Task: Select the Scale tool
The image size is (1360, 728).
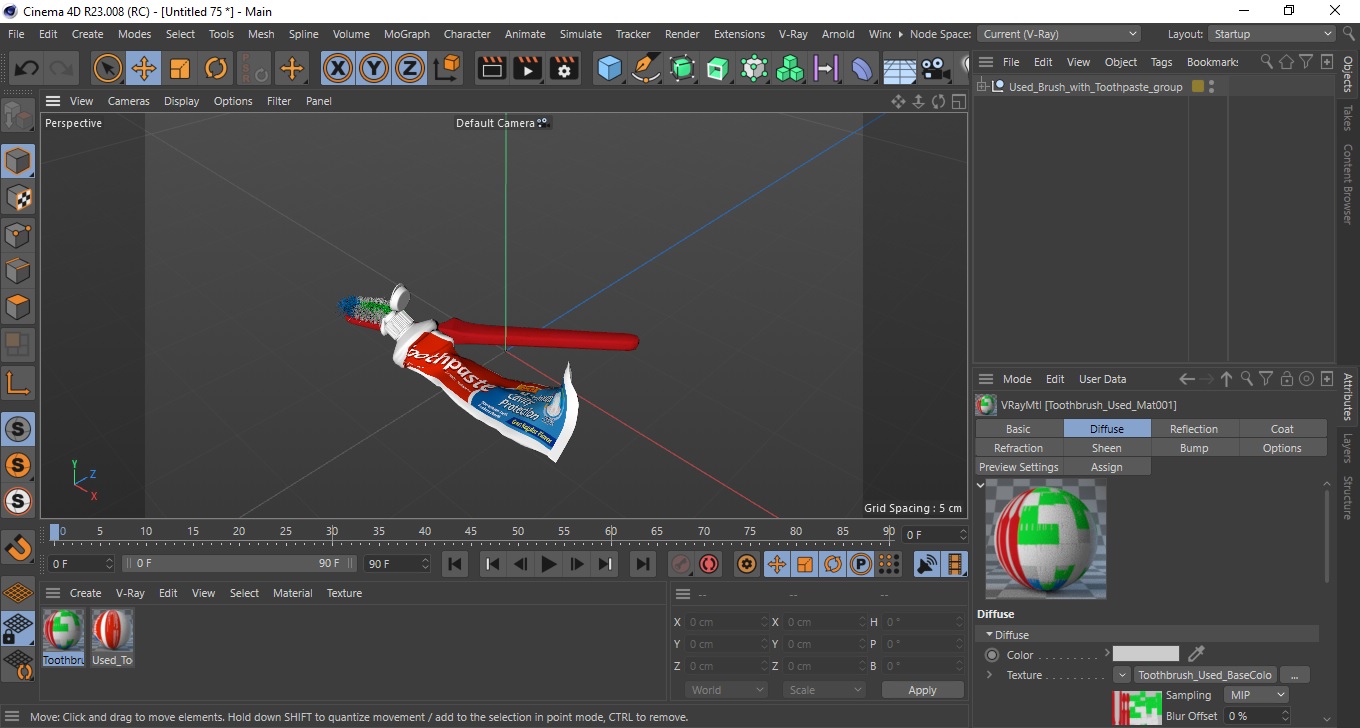Action: click(x=180, y=69)
